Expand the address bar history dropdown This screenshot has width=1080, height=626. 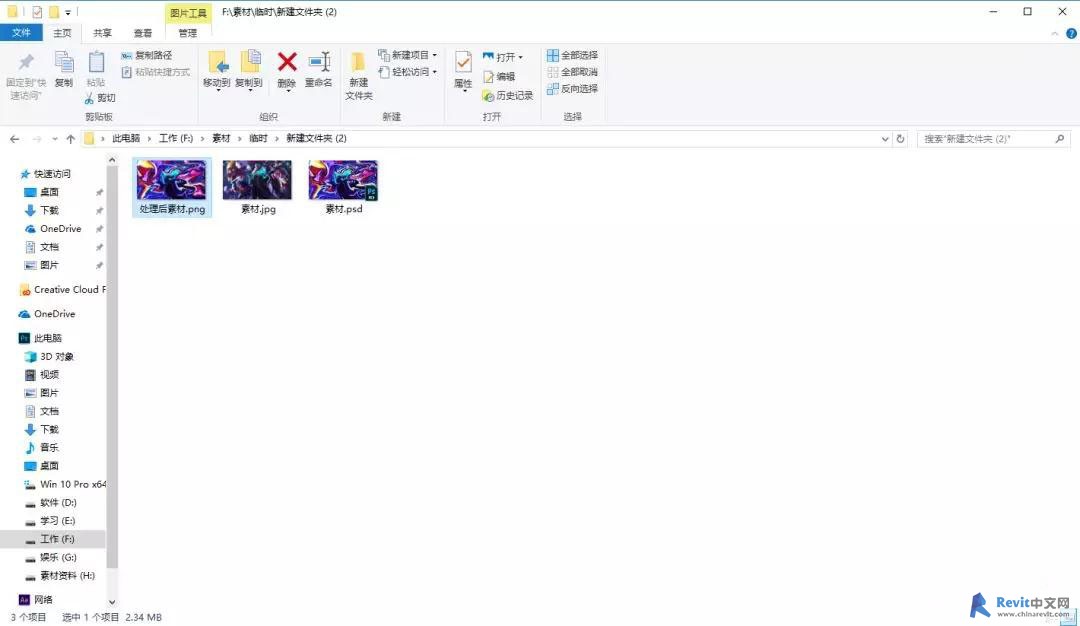885,138
